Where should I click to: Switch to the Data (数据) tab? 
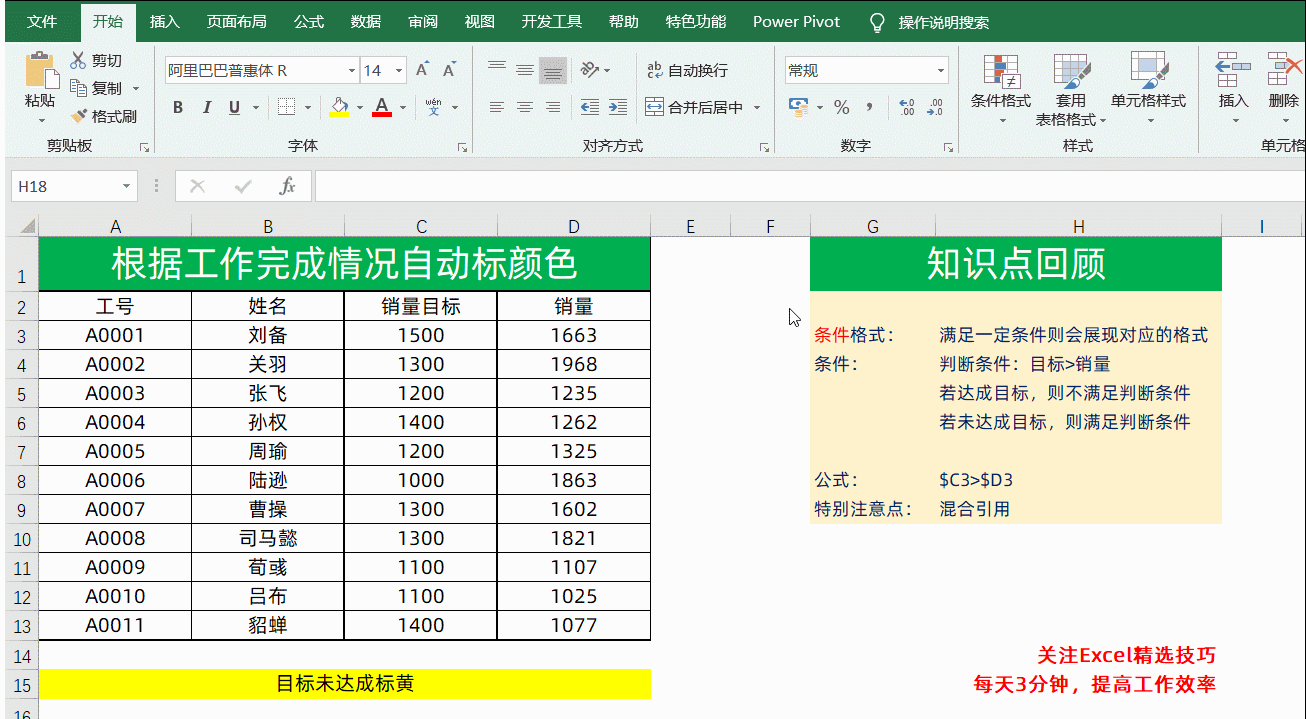click(366, 21)
